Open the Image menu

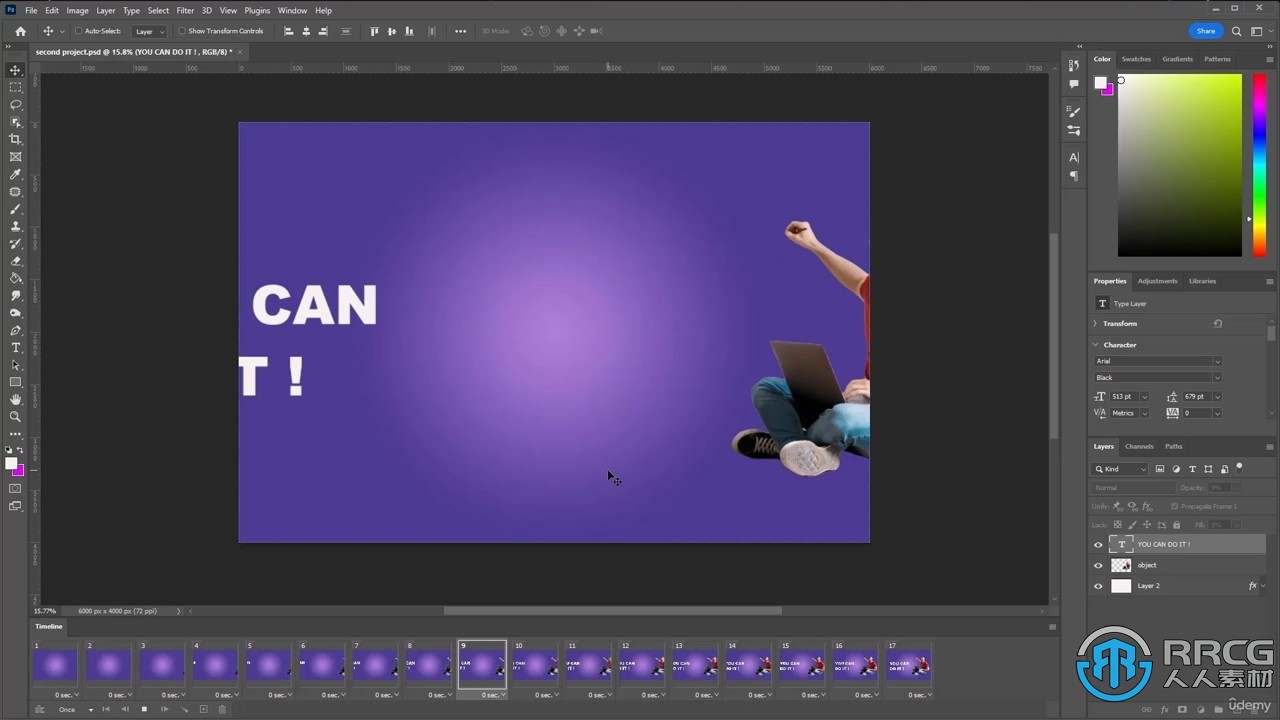point(77,10)
